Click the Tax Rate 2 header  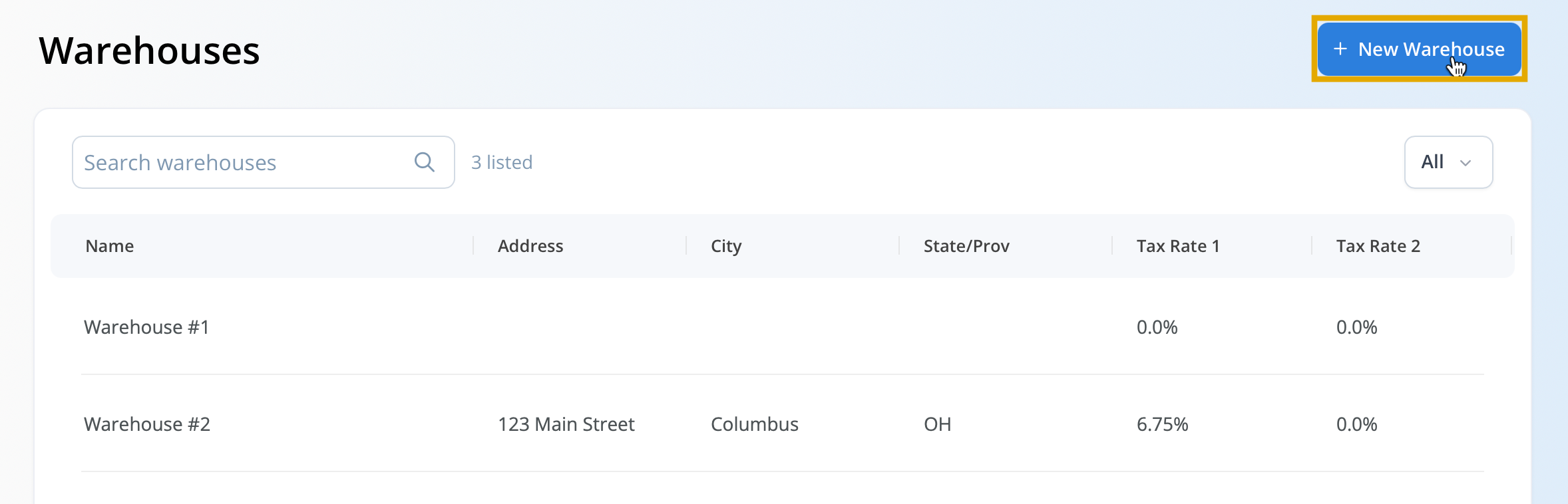coord(1378,246)
